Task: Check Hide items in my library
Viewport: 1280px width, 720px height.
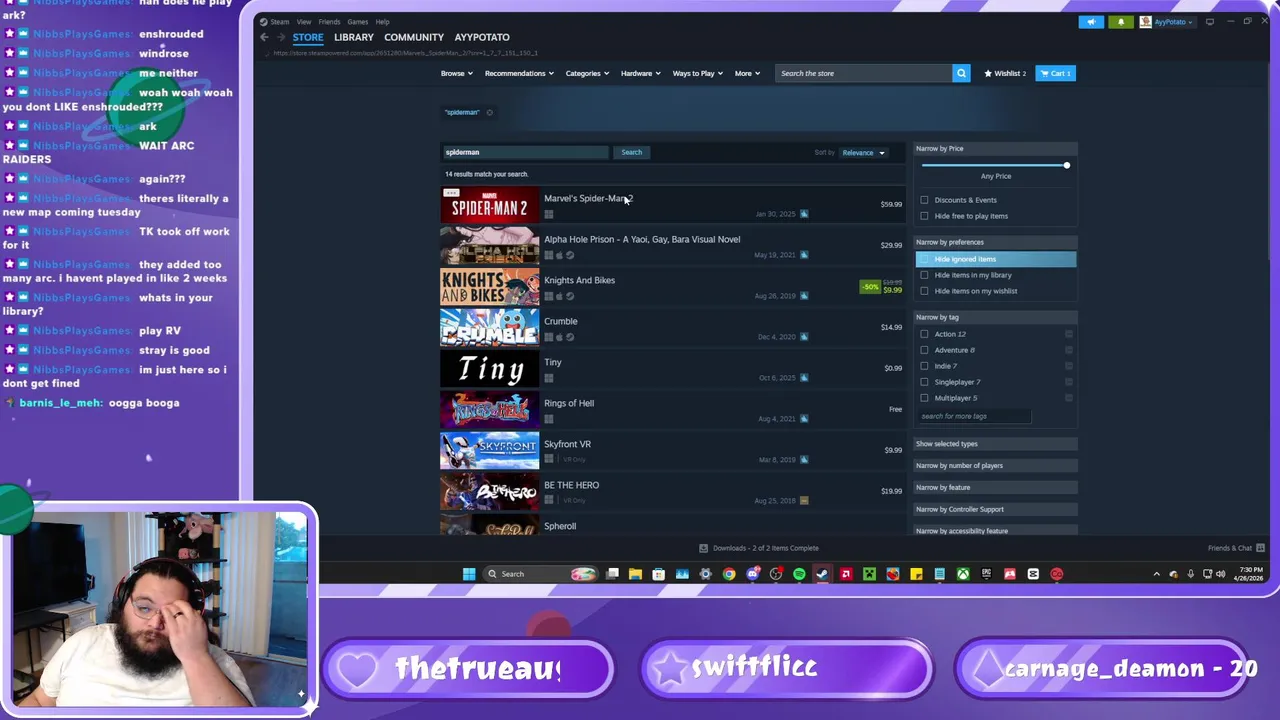Action: (x=924, y=275)
